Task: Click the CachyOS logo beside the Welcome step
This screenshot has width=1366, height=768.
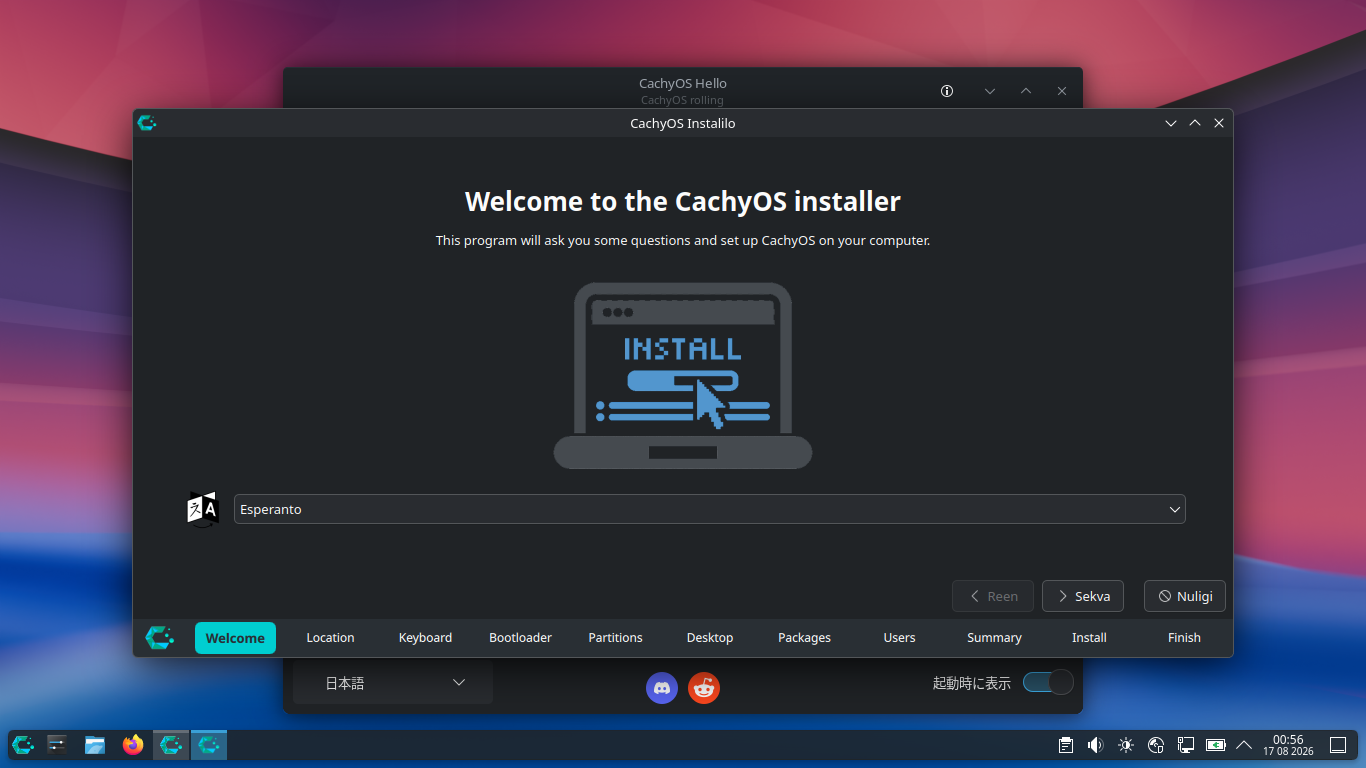Action: 160,637
